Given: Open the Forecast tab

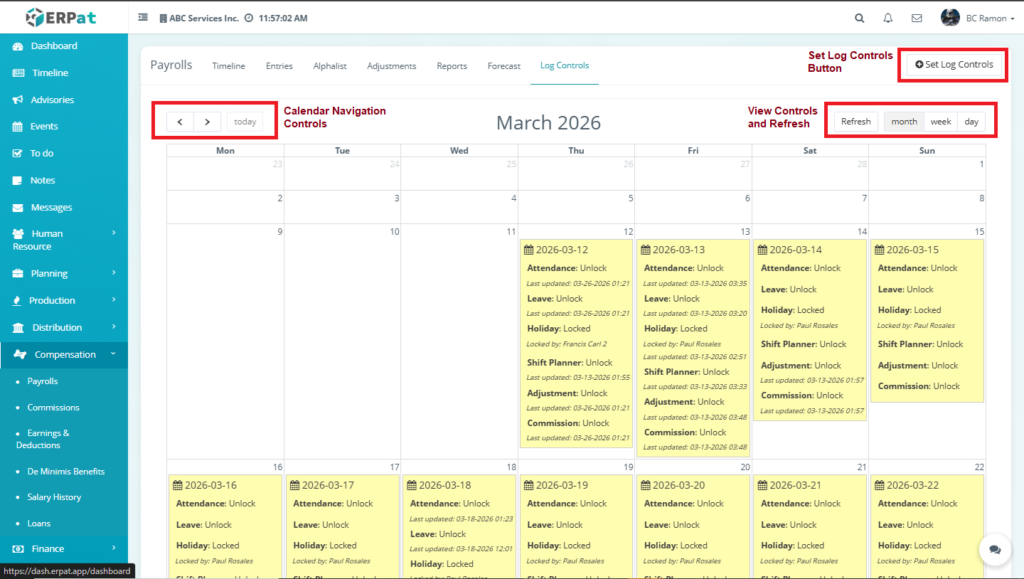Looking at the screenshot, I should (504, 66).
